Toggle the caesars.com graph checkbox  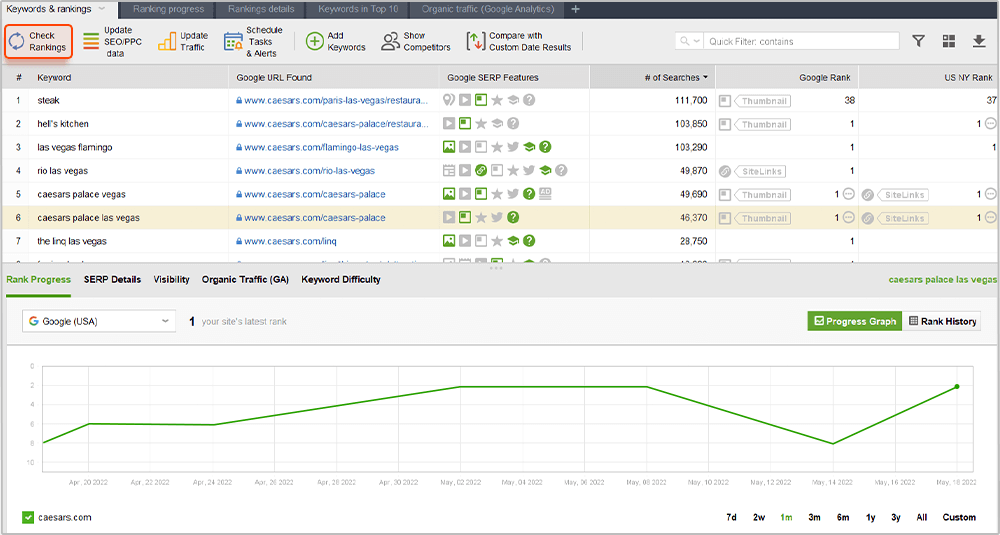pos(27,517)
